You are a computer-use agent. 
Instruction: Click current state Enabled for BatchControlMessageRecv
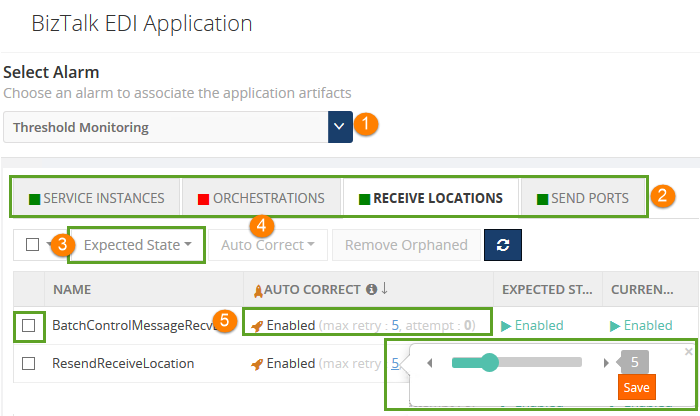pyautogui.click(x=641, y=325)
